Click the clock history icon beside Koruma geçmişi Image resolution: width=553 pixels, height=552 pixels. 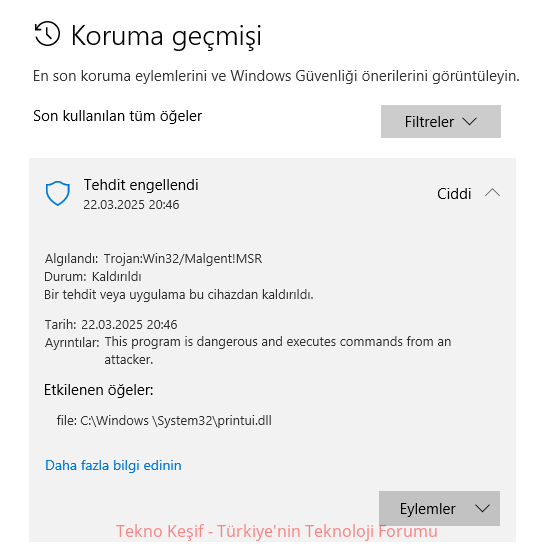[47, 34]
